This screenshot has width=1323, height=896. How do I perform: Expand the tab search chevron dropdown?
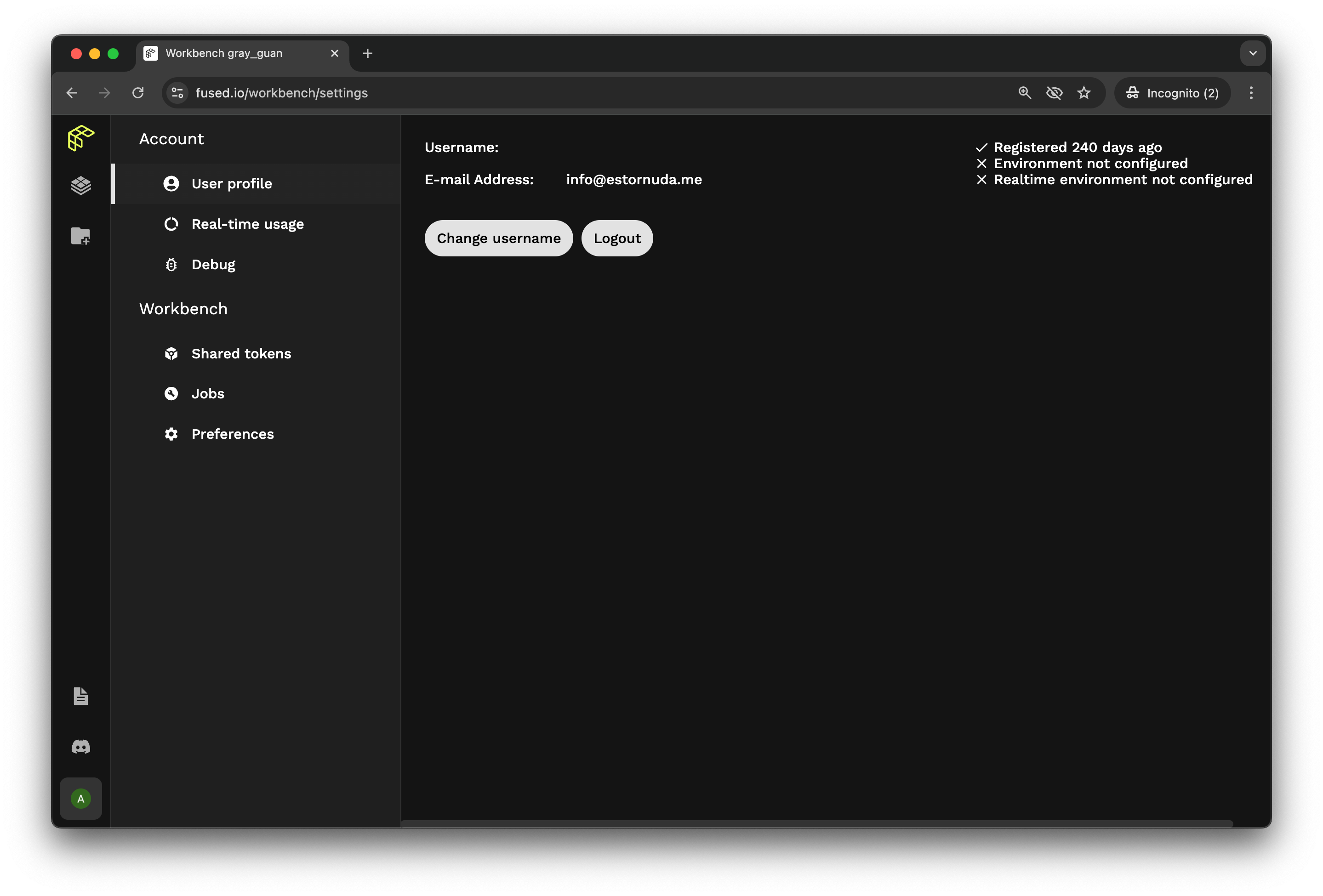[x=1252, y=53]
